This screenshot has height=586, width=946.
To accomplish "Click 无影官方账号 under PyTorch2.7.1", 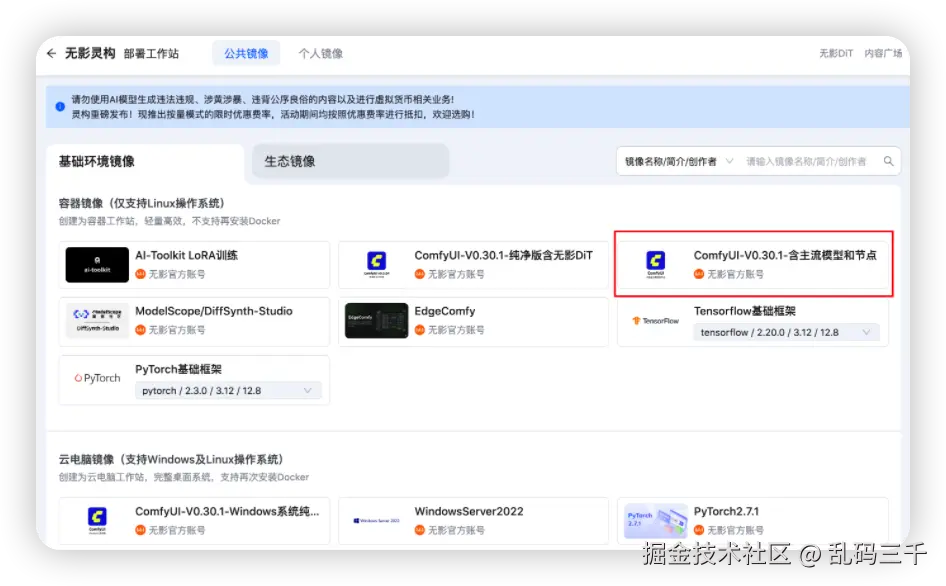I will click(x=735, y=530).
